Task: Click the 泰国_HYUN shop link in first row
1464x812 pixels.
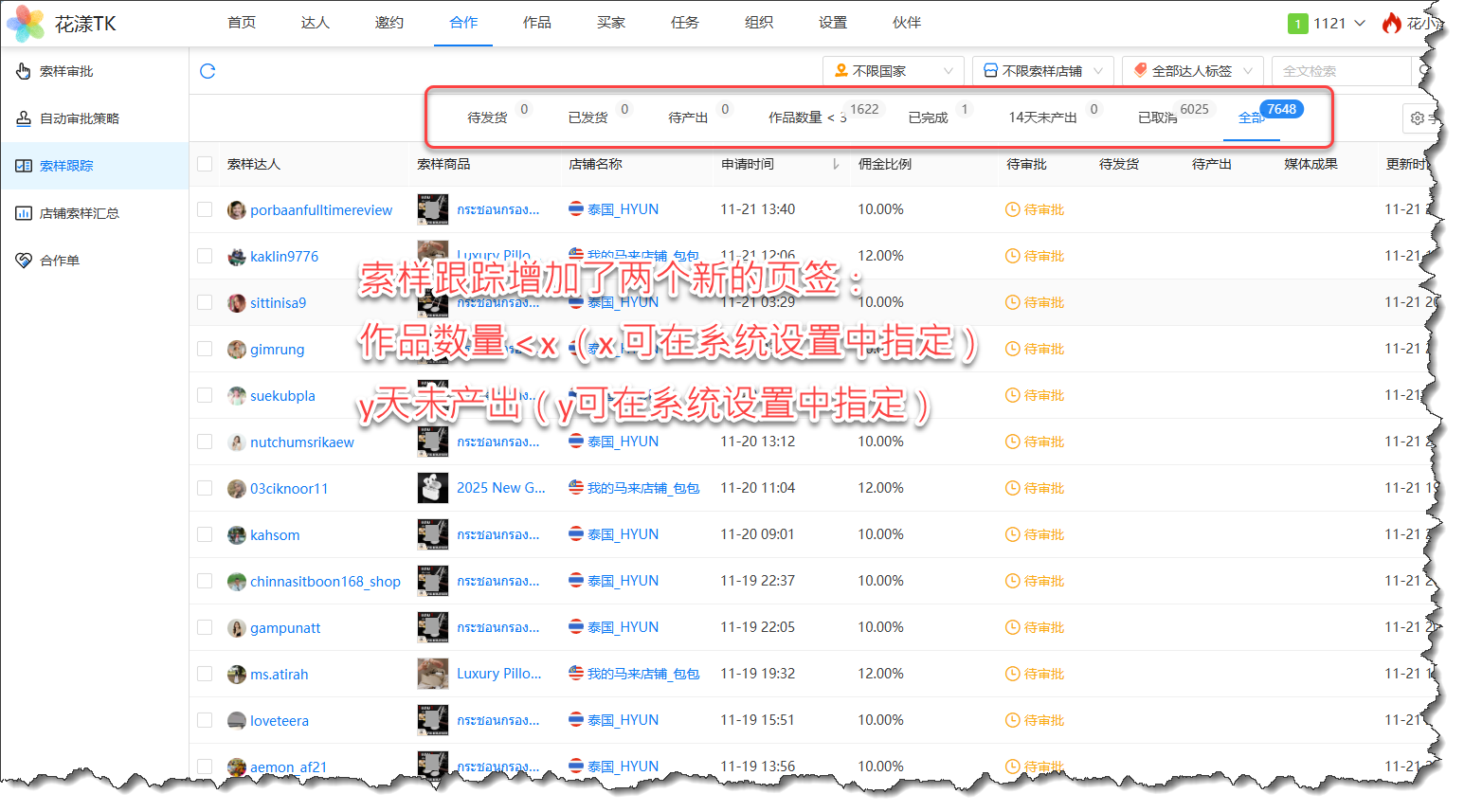Action: click(622, 209)
